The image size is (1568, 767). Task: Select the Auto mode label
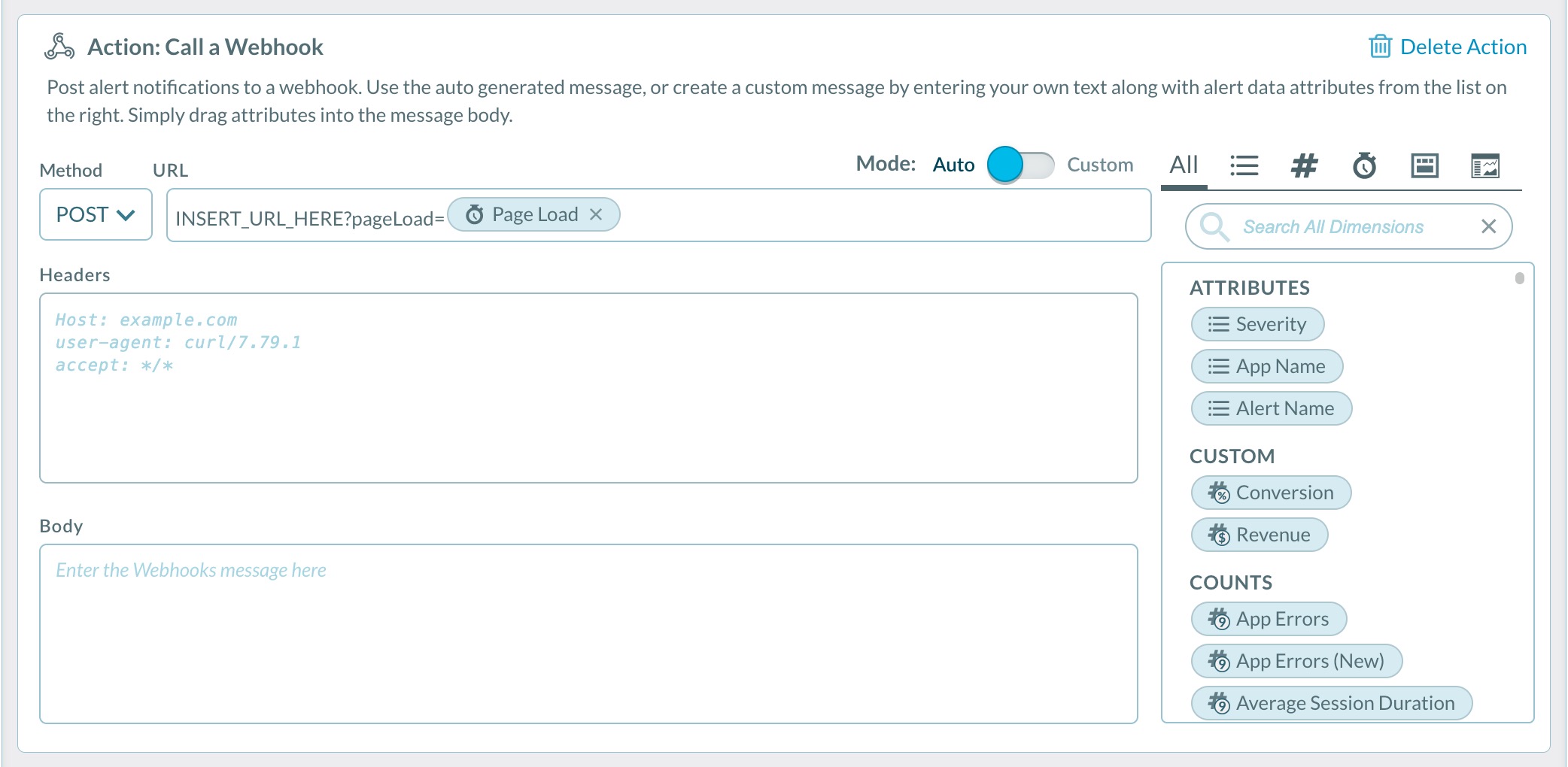coord(953,165)
